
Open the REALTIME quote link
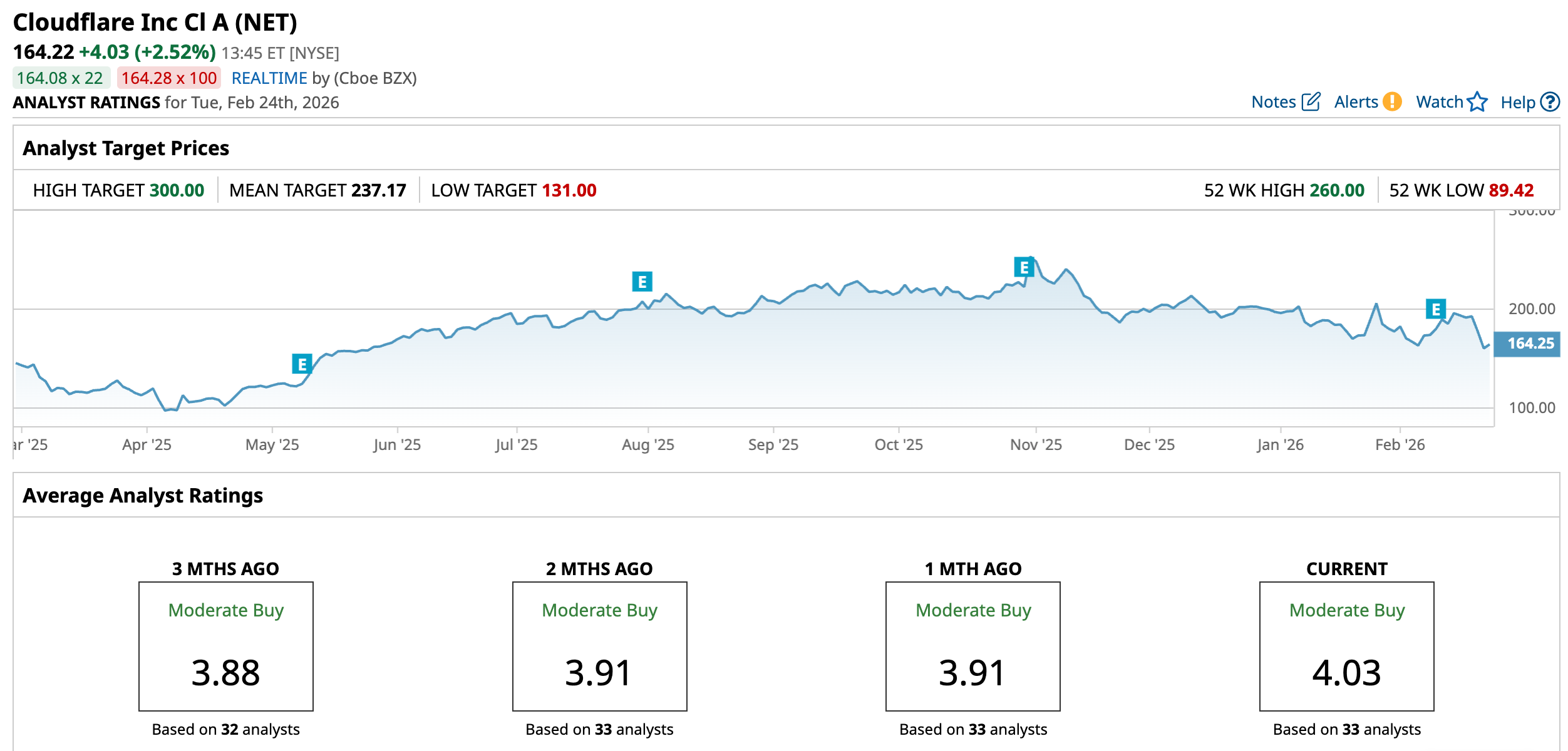(269, 78)
